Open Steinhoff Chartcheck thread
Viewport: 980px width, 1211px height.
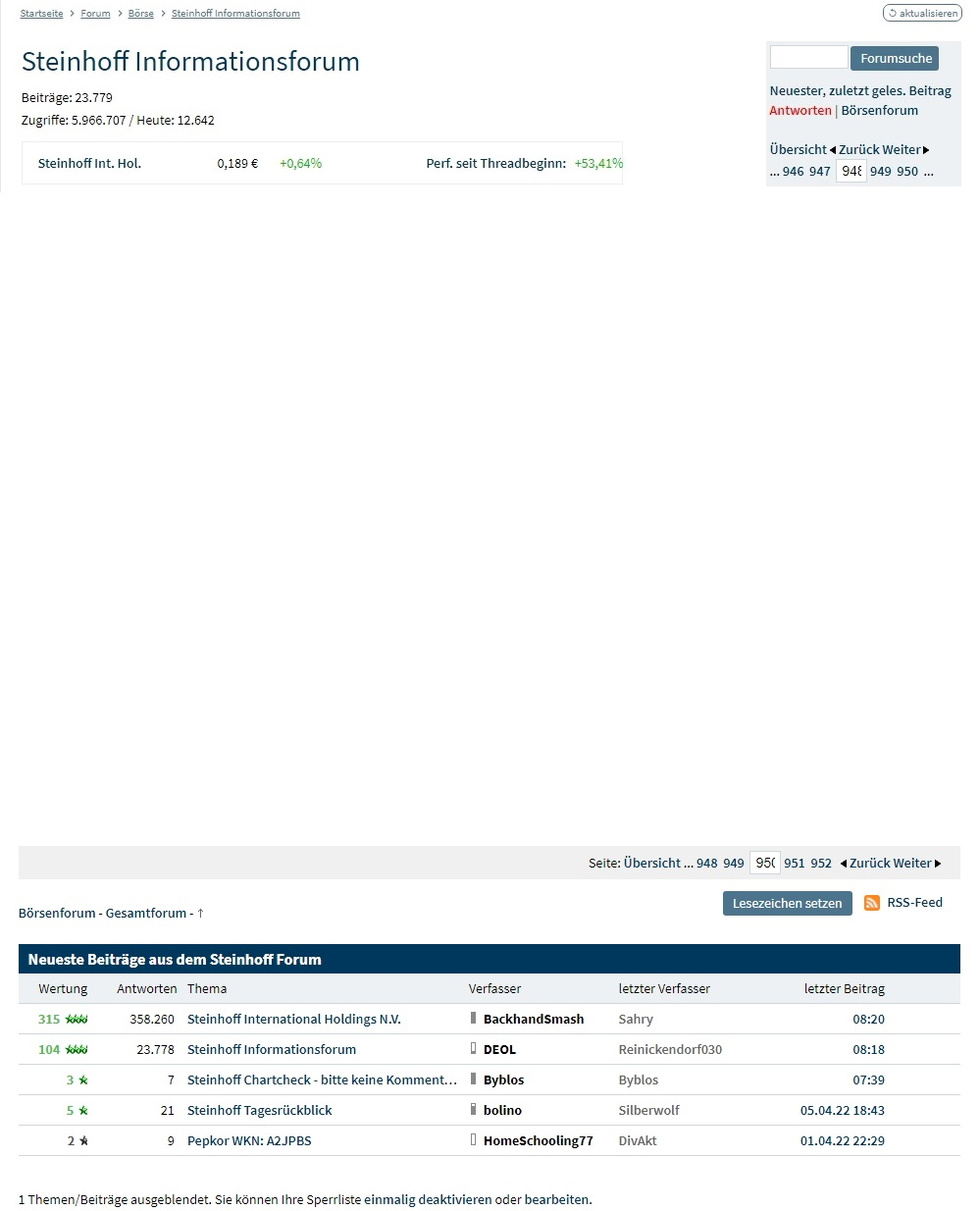[323, 1080]
